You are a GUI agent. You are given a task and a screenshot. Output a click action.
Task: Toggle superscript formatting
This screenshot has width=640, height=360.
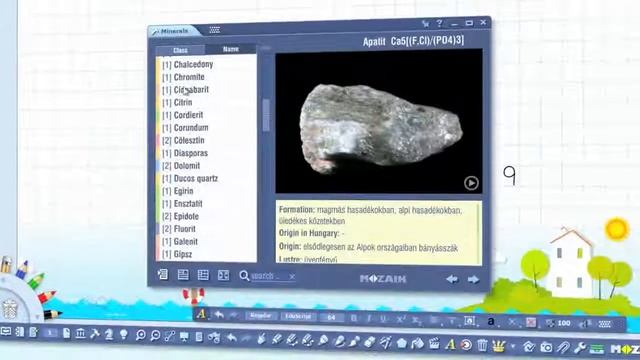click(400, 320)
